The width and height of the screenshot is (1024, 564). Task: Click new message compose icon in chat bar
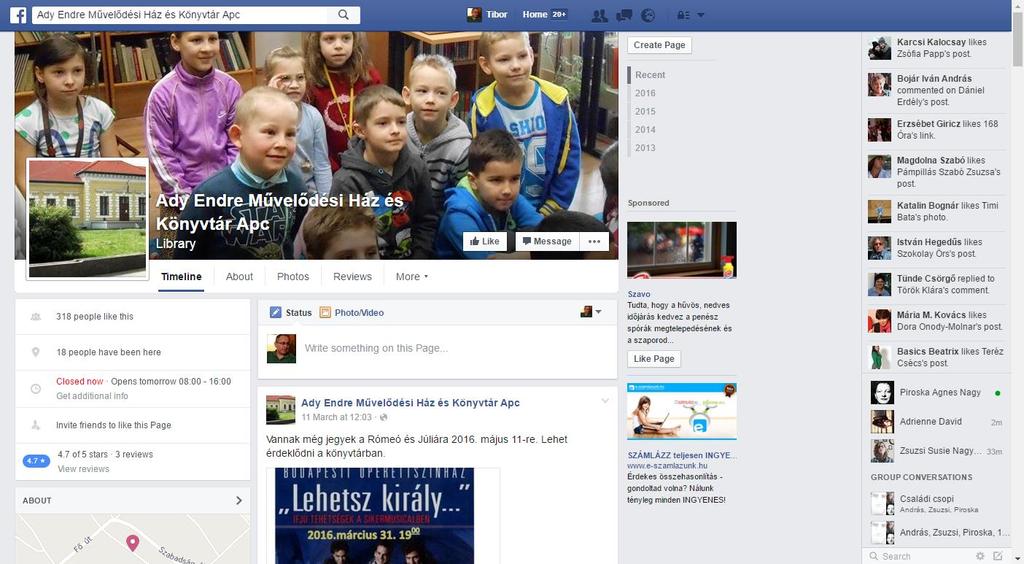(997, 556)
